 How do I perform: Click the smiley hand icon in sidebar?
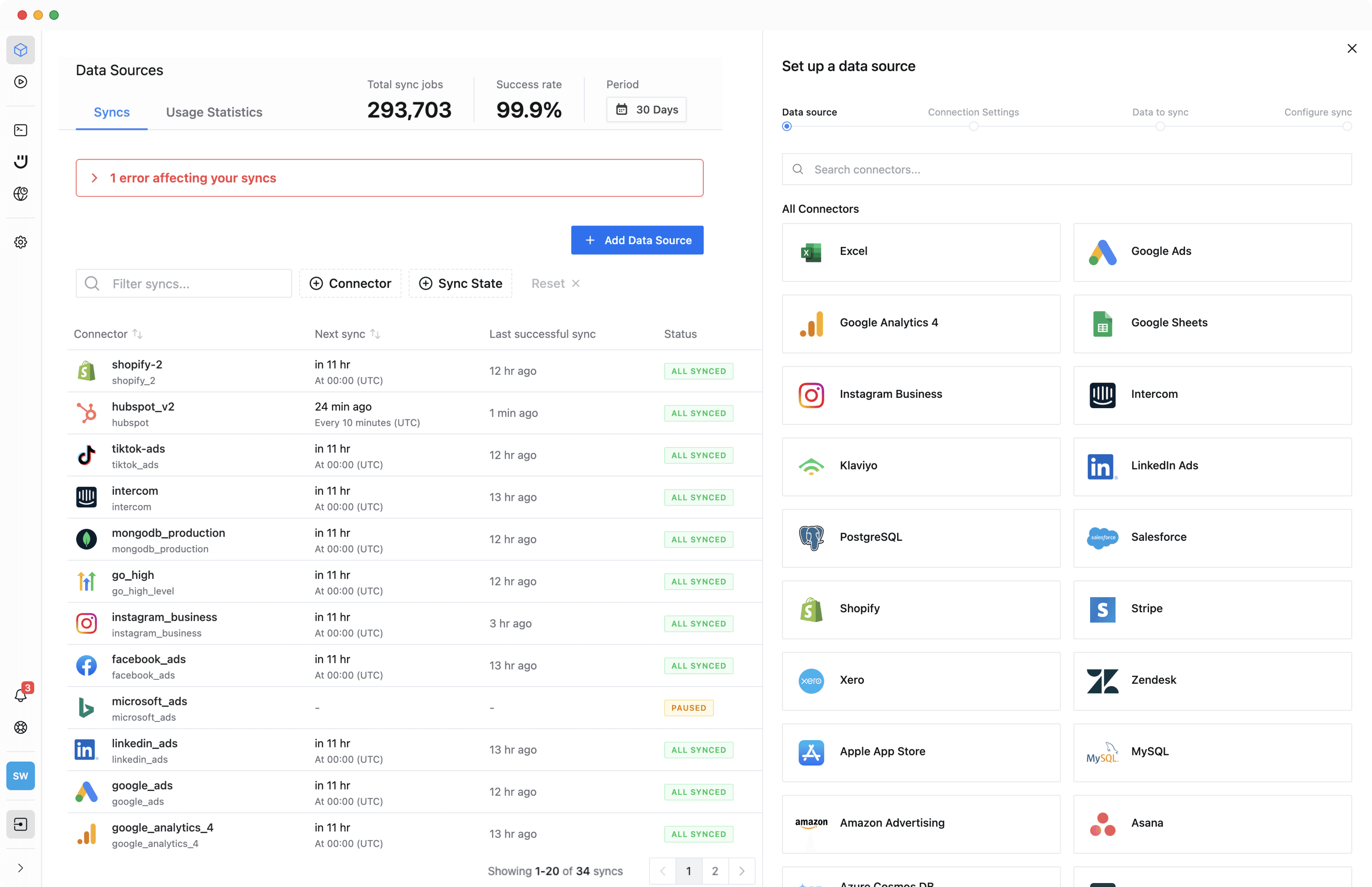(21, 162)
